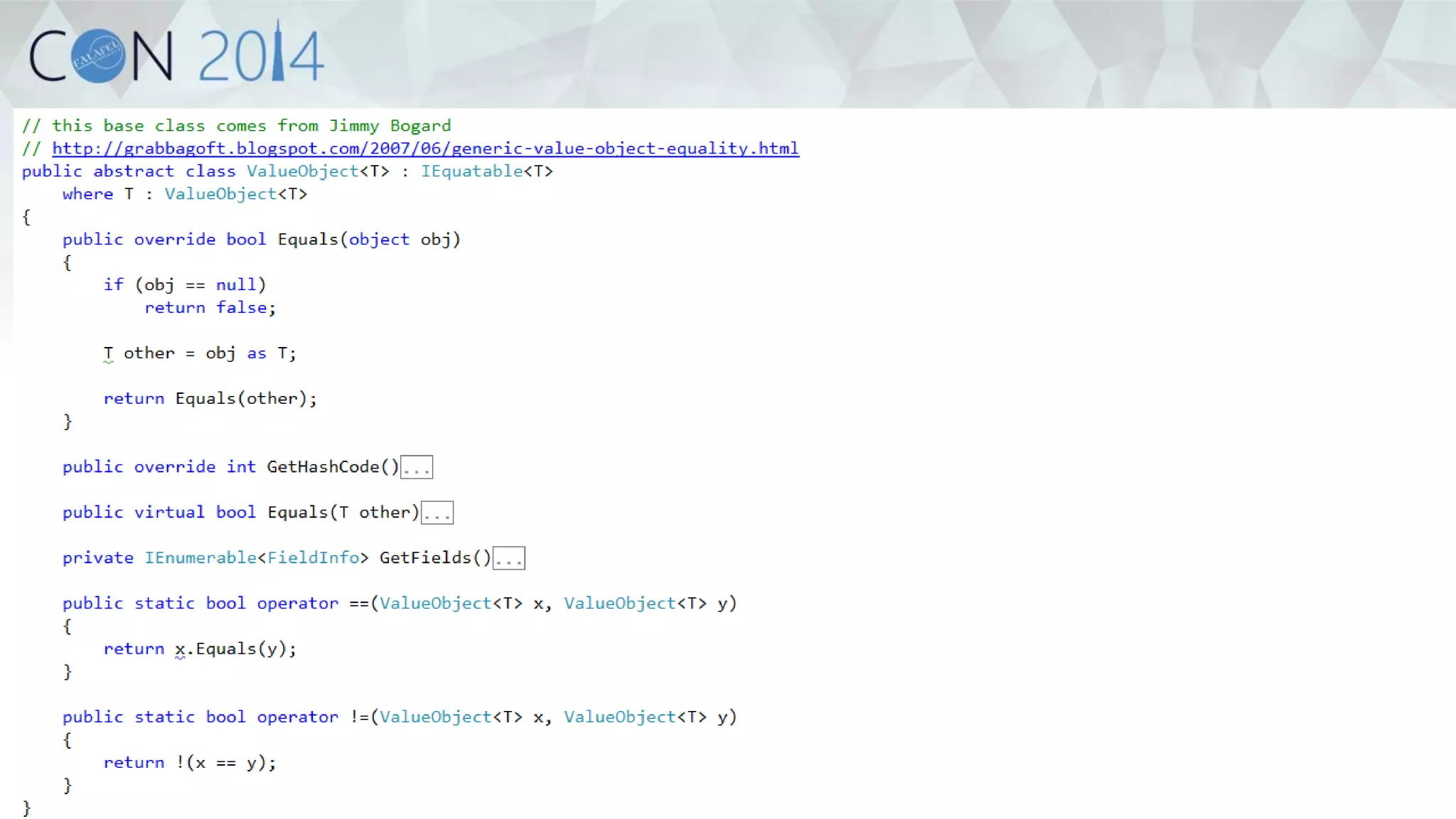Image resolution: width=1456 pixels, height=819 pixels.
Task: Click Jimmy Bogard comment text
Action: pyautogui.click(x=390, y=126)
